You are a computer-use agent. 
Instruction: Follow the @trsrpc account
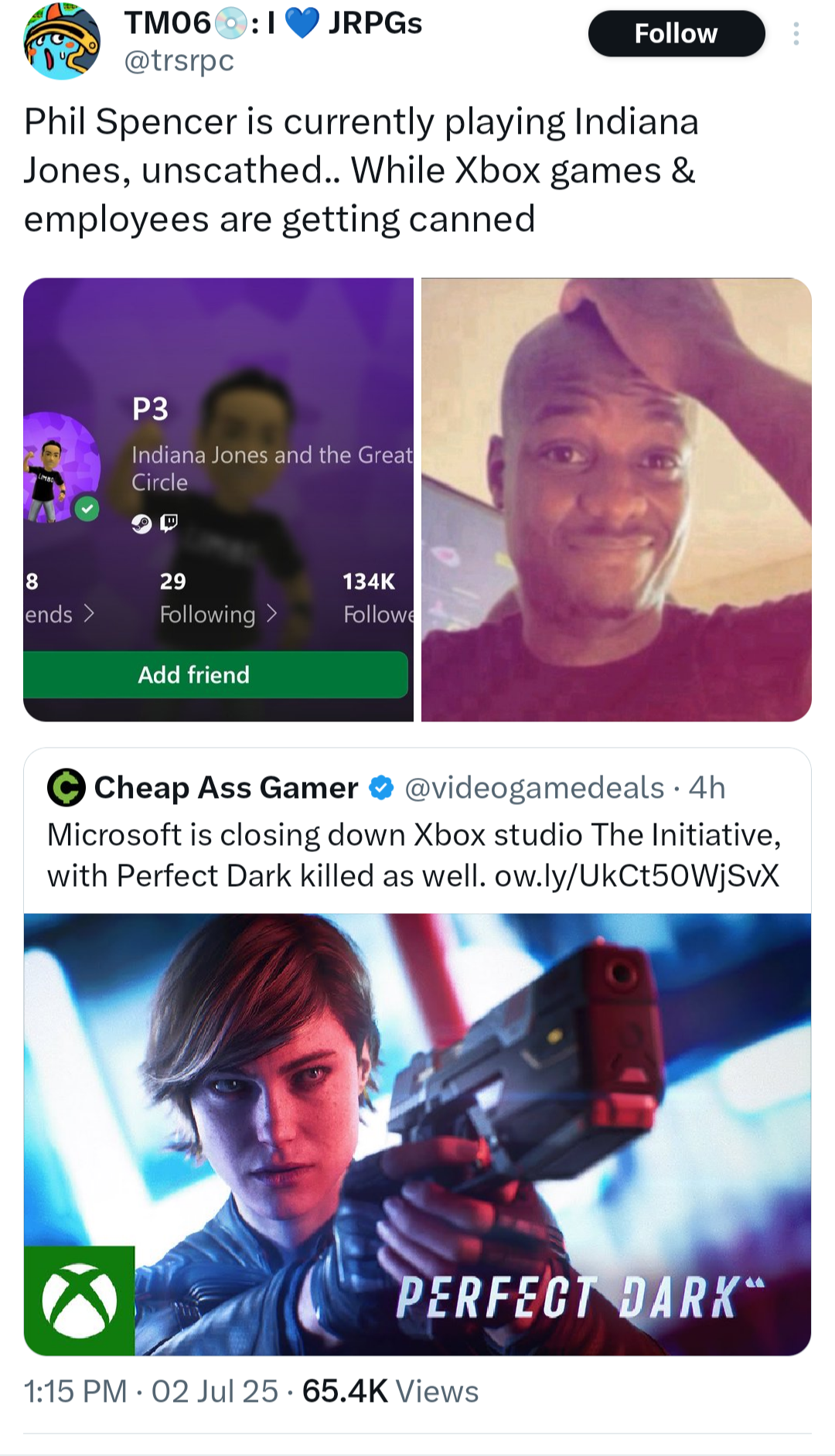point(677,33)
